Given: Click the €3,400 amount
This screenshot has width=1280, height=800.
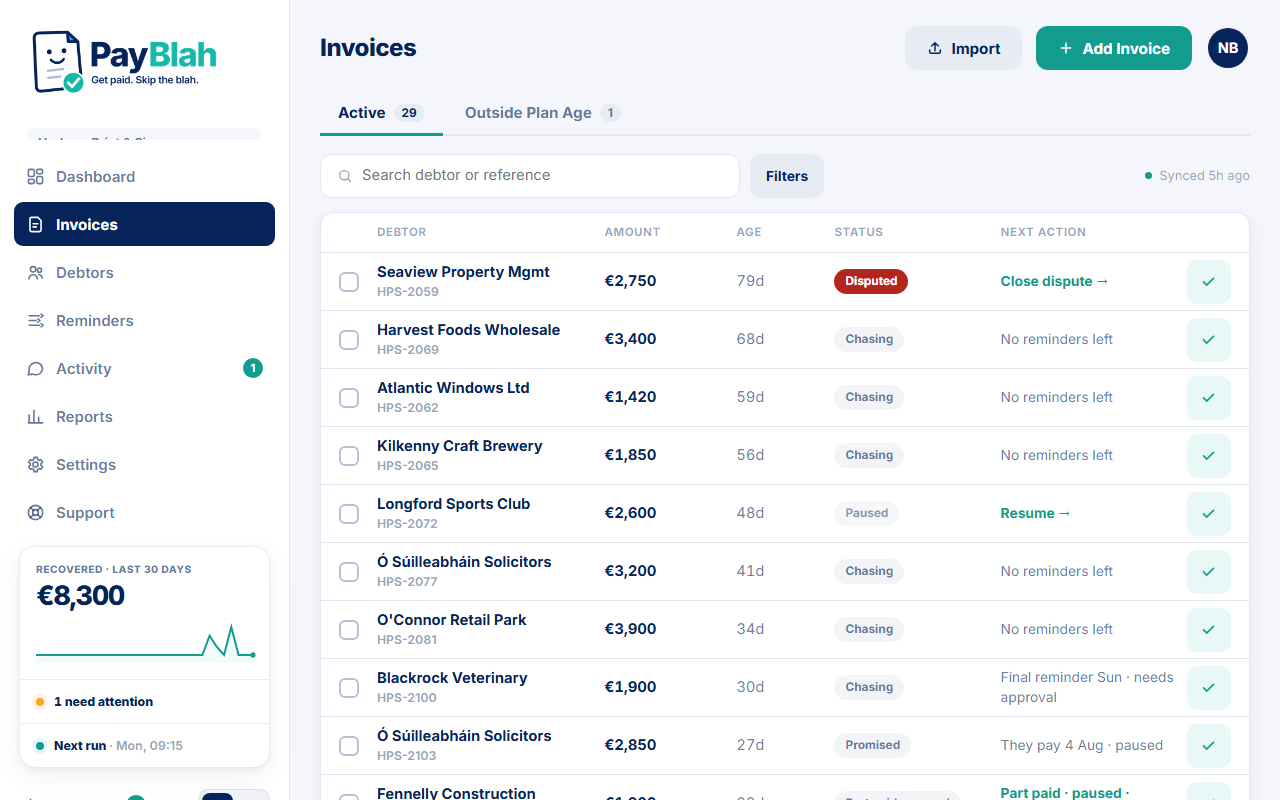Looking at the screenshot, I should pyautogui.click(x=630, y=339).
